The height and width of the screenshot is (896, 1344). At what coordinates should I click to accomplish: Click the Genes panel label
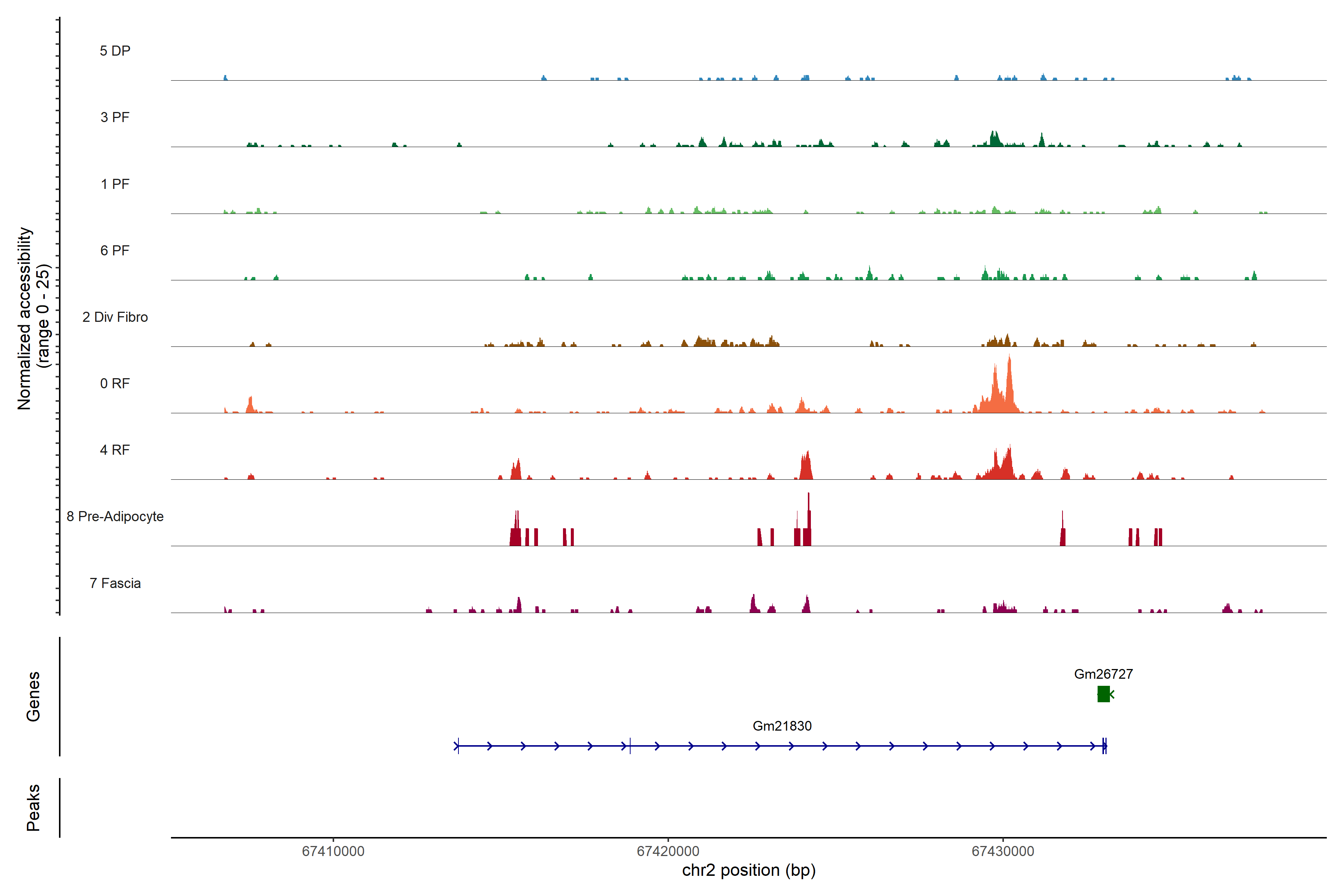[x=33, y=696]
